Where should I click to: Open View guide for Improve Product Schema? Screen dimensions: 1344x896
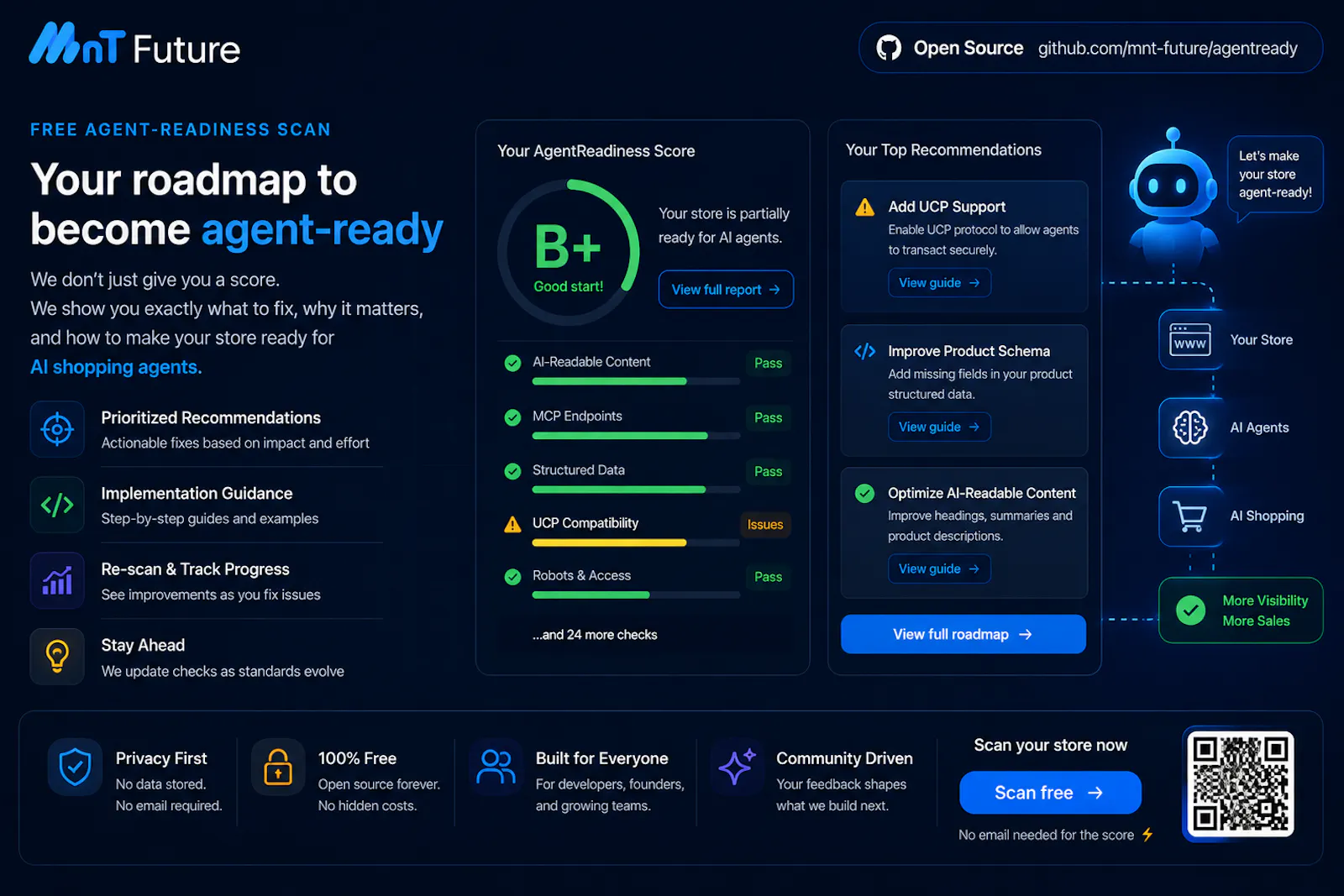pos(939,427)
